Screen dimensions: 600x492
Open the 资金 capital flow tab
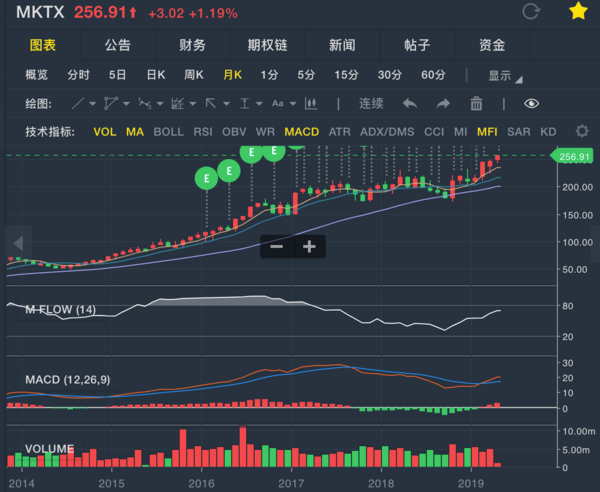(492, 45)
